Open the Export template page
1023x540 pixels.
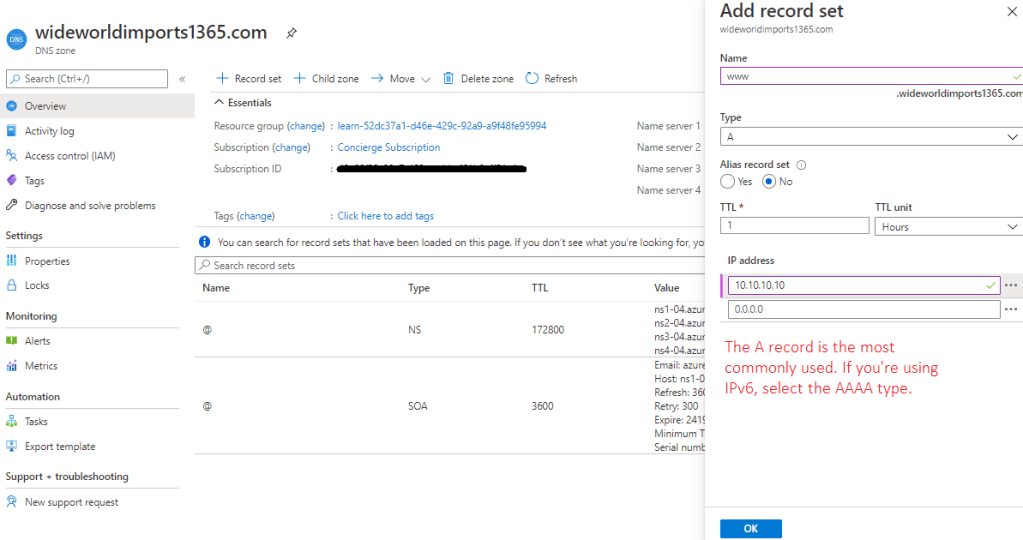[x=59, y=447]
